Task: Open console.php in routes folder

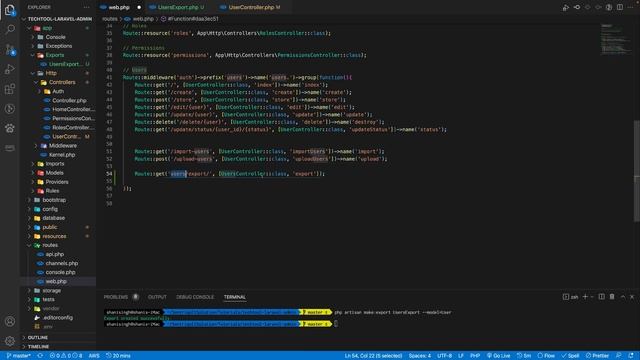Action: (x=59, y=272)
